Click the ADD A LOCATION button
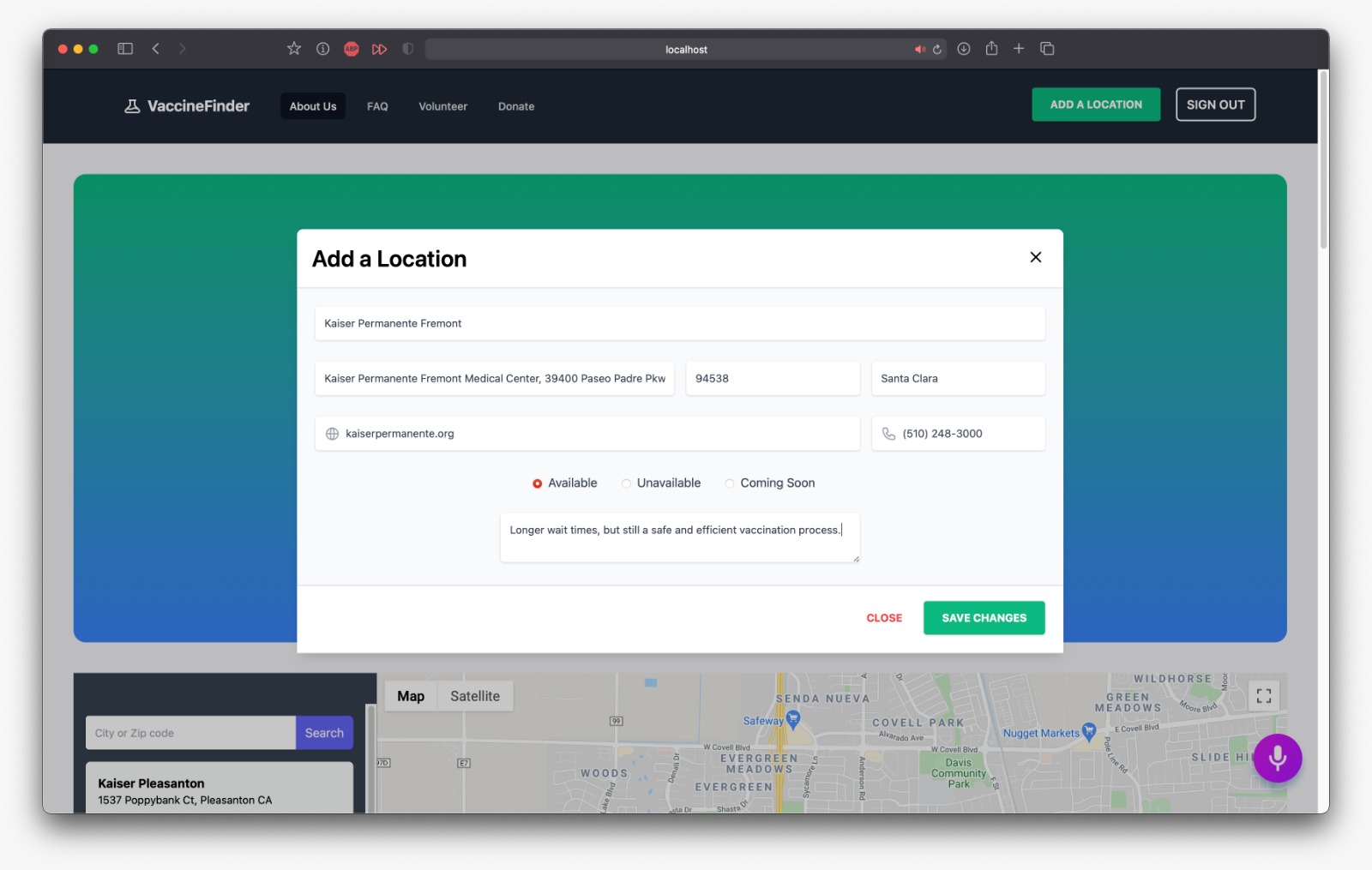Screen dimensions: 1372x870 (1096, 105)
